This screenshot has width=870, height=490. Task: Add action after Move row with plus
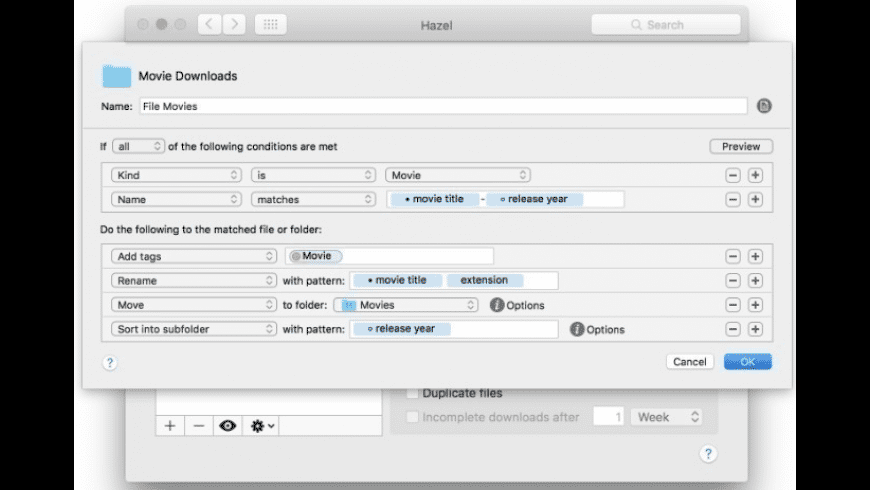coord(755,305)
